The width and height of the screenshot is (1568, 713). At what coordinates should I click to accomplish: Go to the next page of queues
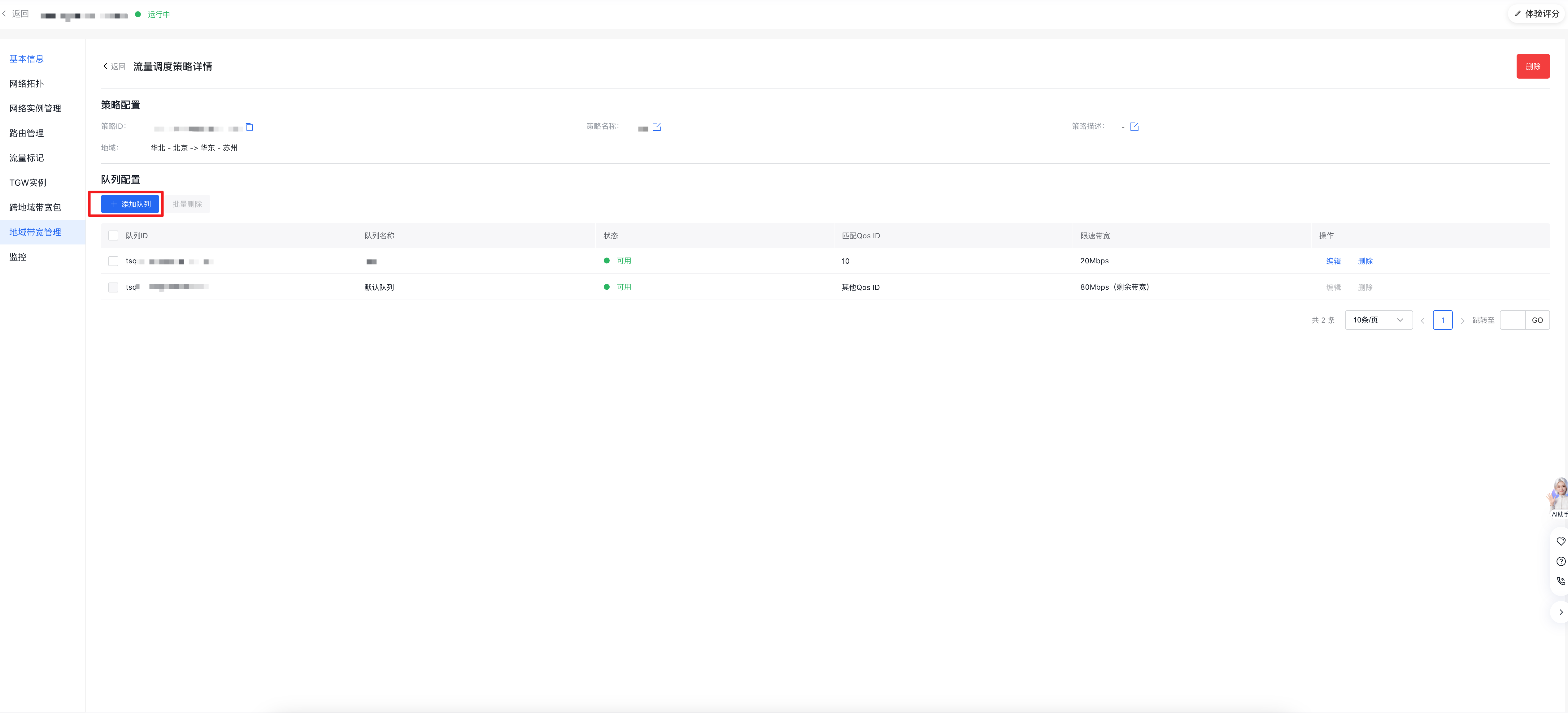1462,321
